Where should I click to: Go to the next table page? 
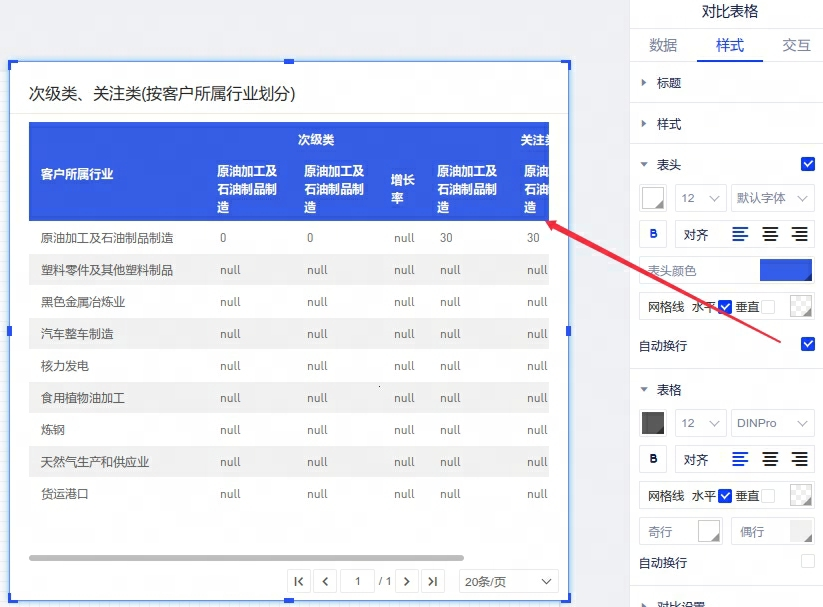point(407,581)
